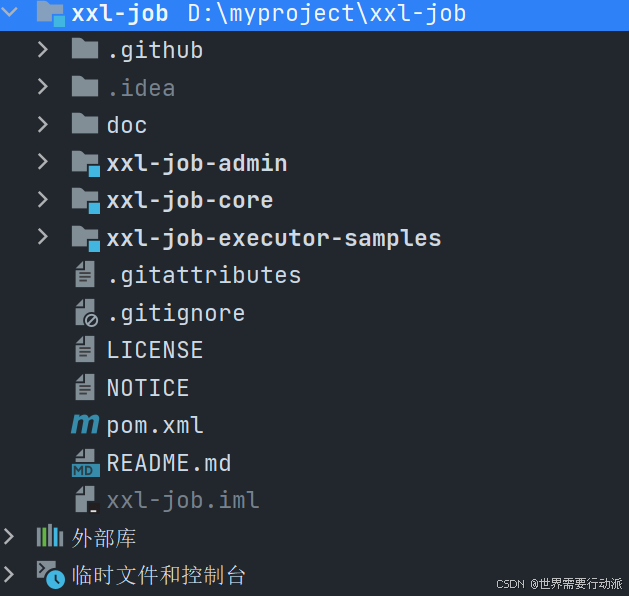This screenshot has width=629, height=596.
Task: Expand the doc folder arrow
Action: (x=43, y=124)
